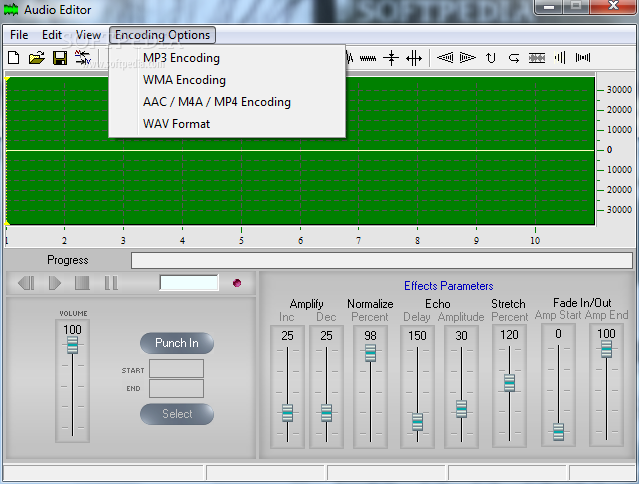This screenshot has width=639, height=484.
Task: Click the START time input field
Action: [176, 368]
